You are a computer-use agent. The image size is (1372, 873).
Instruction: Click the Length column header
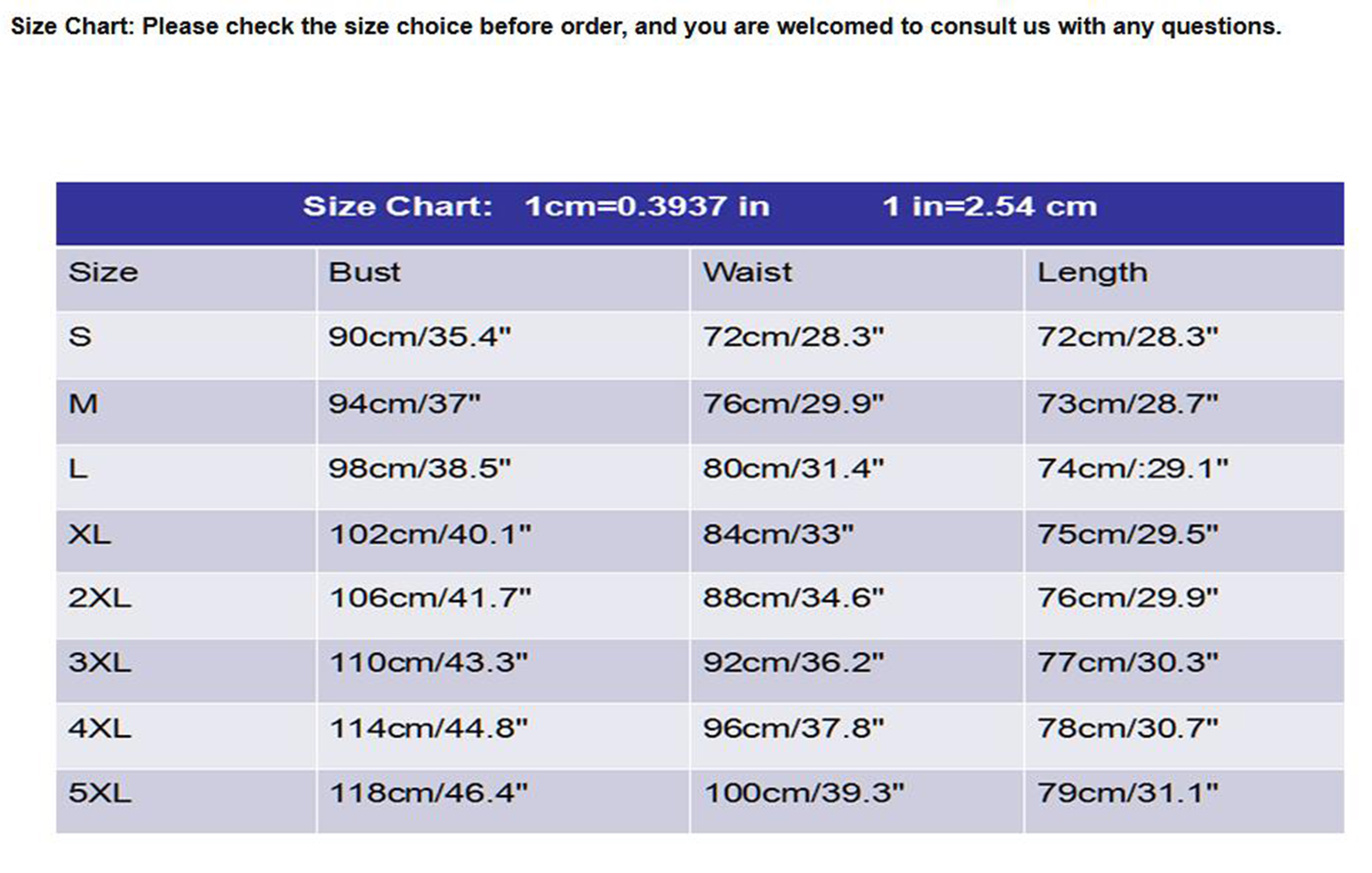(1092, 272)
